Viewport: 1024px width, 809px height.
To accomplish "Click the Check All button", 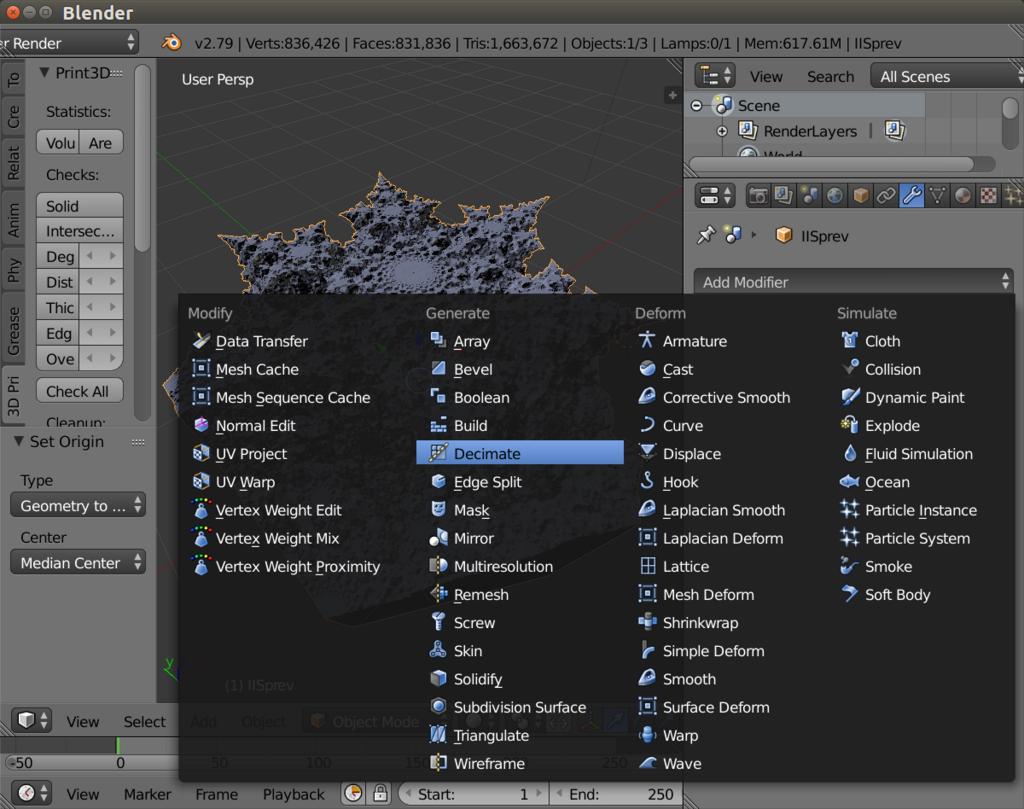I will click(x=80, y=391).
